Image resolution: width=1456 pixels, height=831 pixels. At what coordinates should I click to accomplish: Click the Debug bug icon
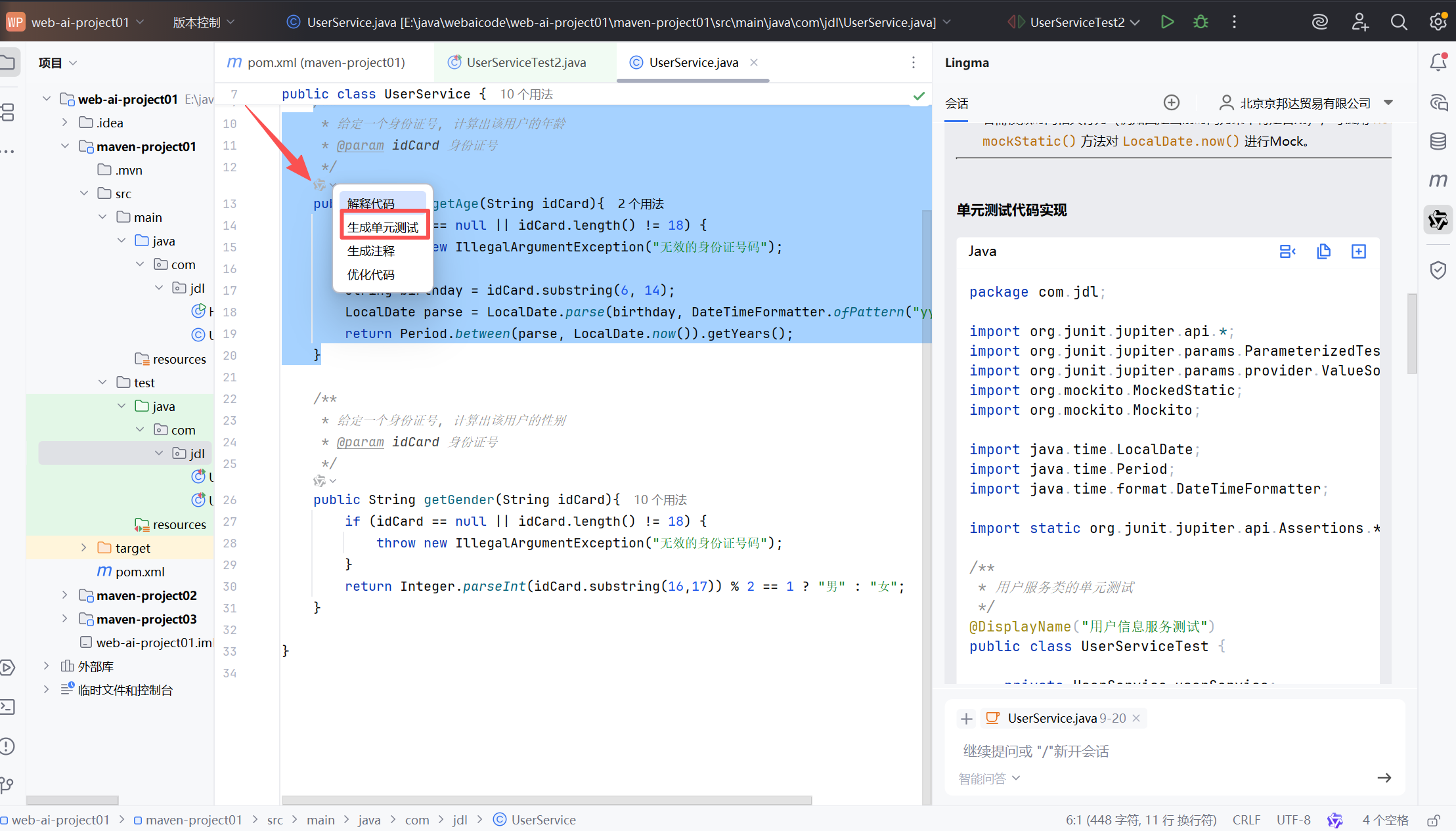(1201, 22)
